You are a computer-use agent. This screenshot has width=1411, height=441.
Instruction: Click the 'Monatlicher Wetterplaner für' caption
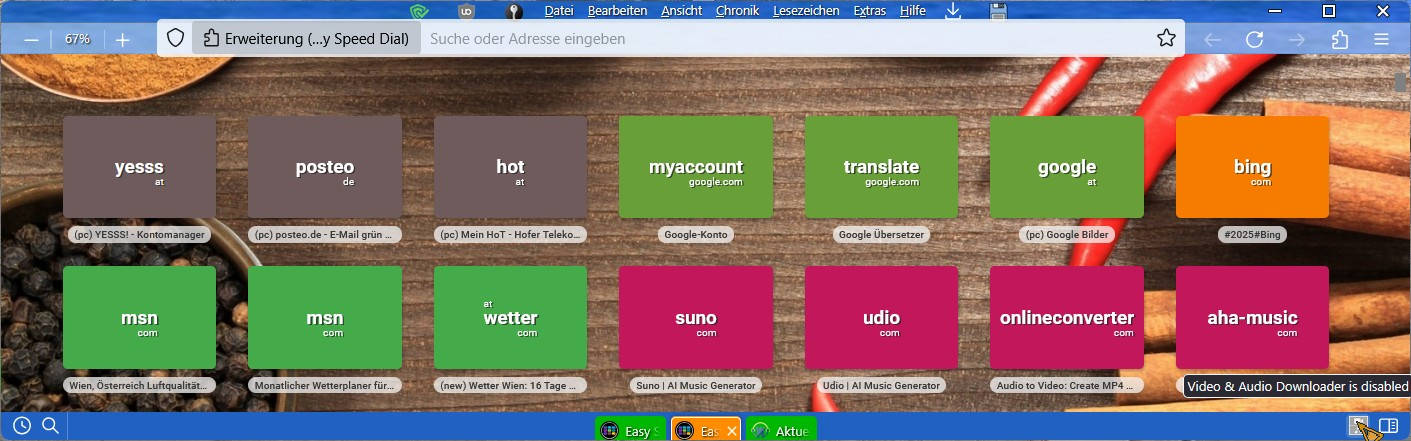(x=325, y=385)
